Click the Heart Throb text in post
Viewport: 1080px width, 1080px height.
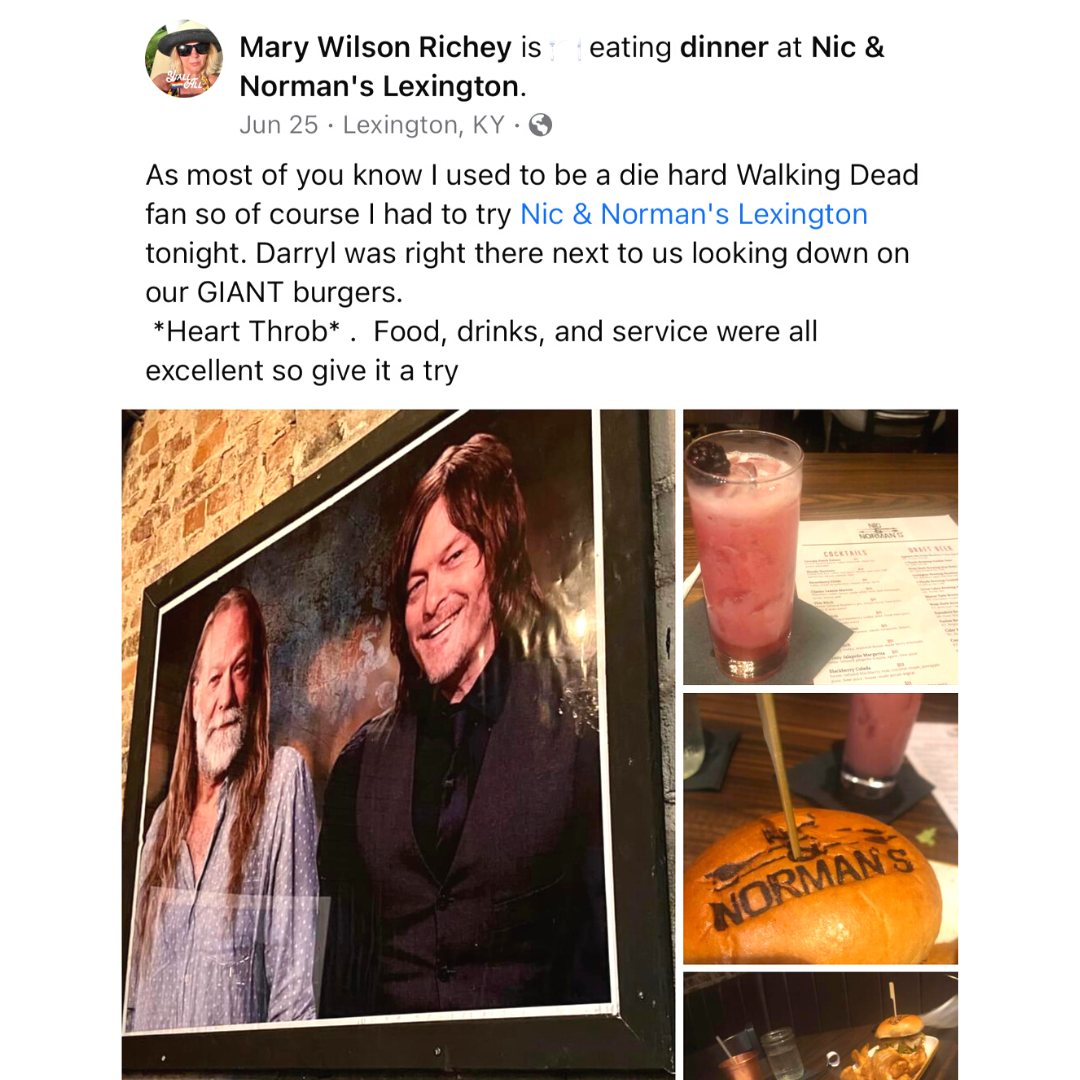247,331
